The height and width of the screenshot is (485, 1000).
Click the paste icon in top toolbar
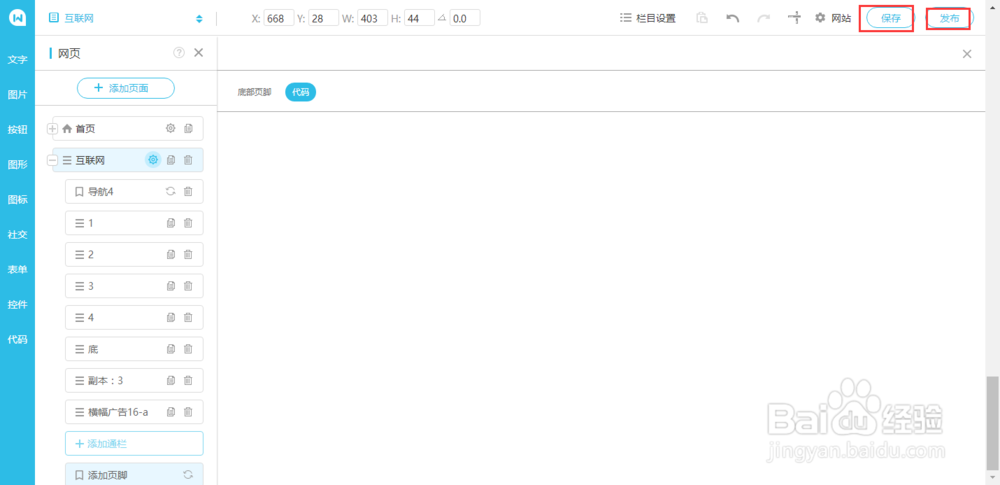(702, 19)
